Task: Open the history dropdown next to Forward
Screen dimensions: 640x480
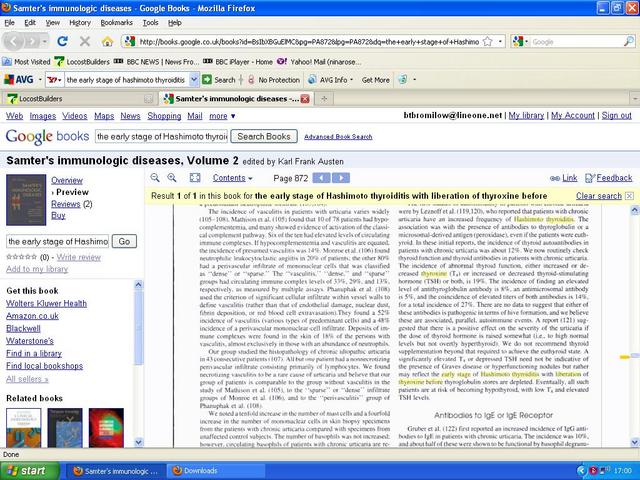Action: click(44, 41)
